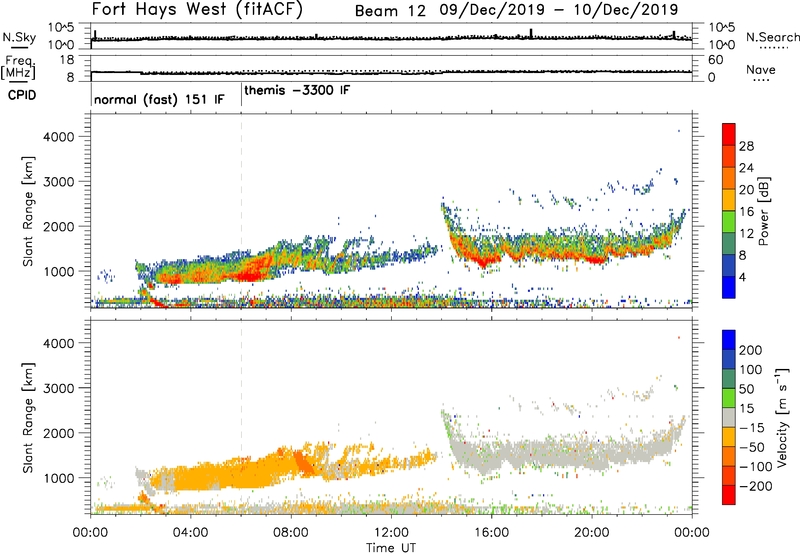
Task: Click the '04:00' time axis tick label
Action: [x=191, y=533]
